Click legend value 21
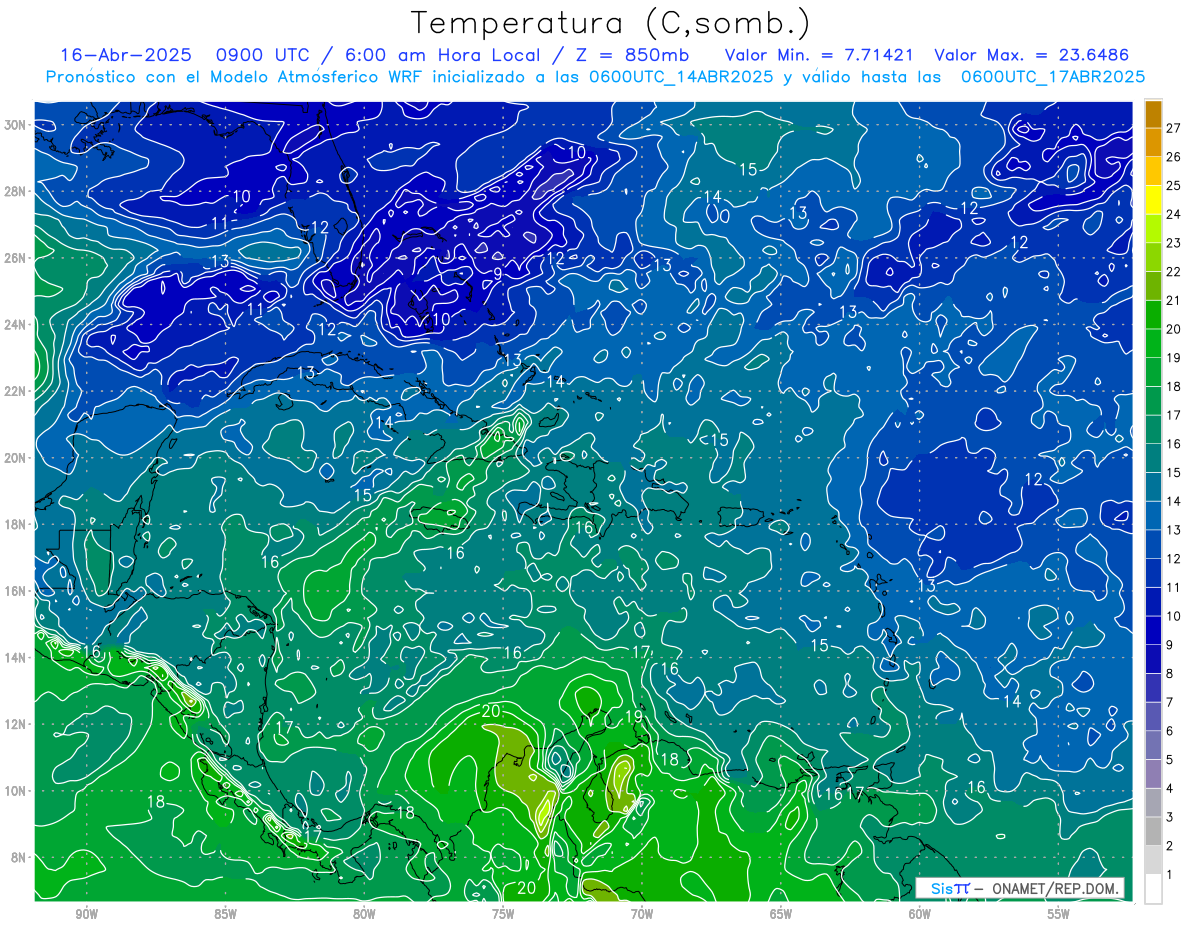The width and height of the screenshot is (1200, 927). pyautogui.click(x=1174, y=300)
